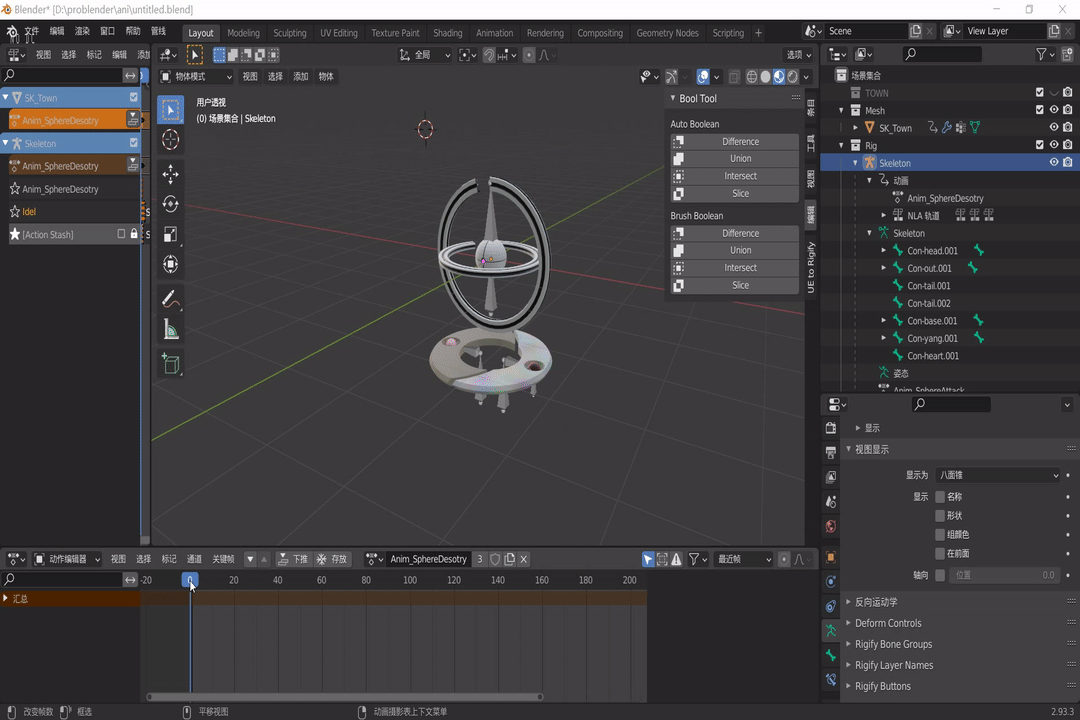Open the Action Editor mode dropdown
This screenshot has width=1080, height=720.
pyautogui.click(x=67, y=559)
